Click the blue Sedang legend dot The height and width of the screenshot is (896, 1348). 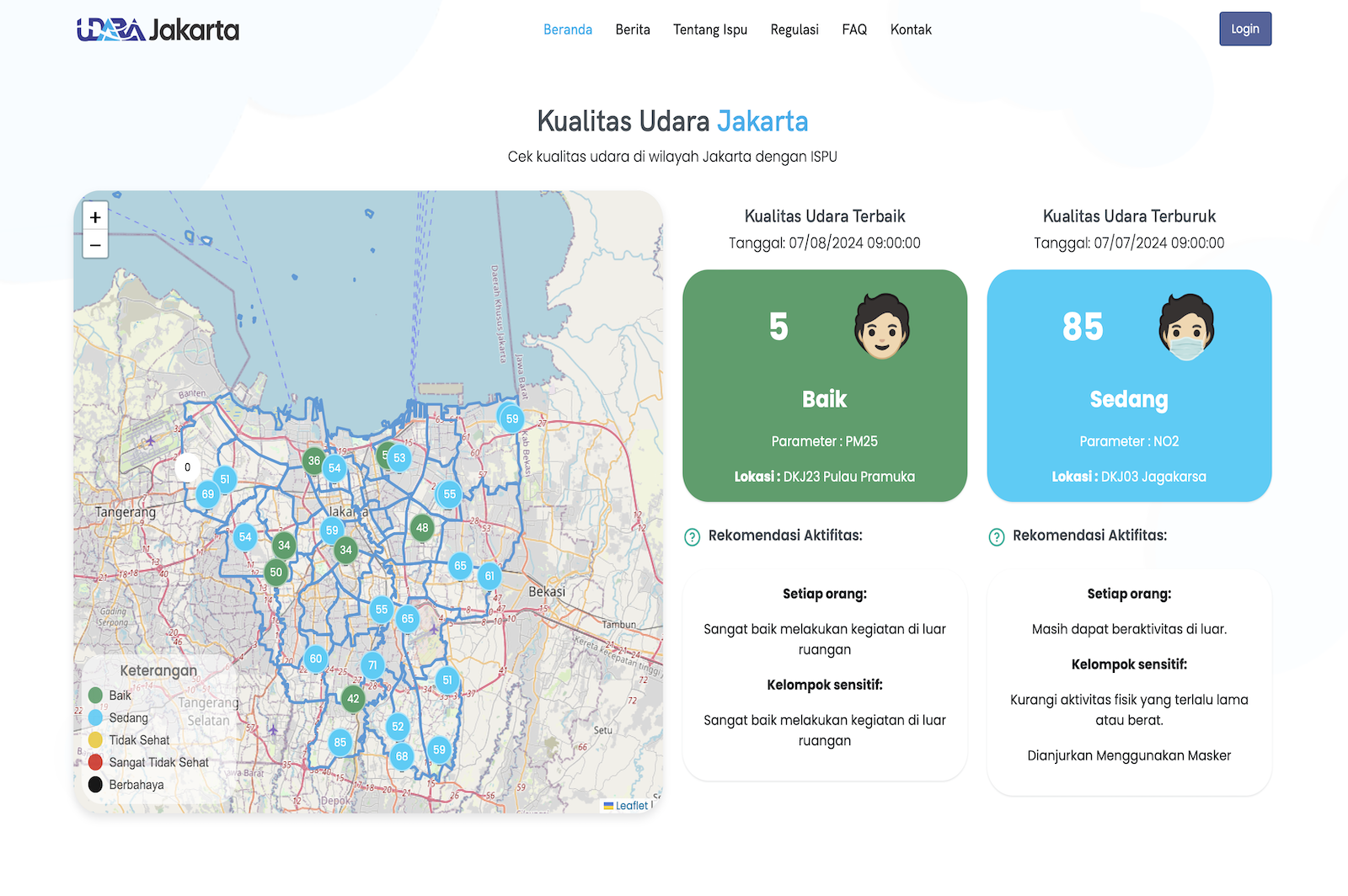tap(95, 717)
